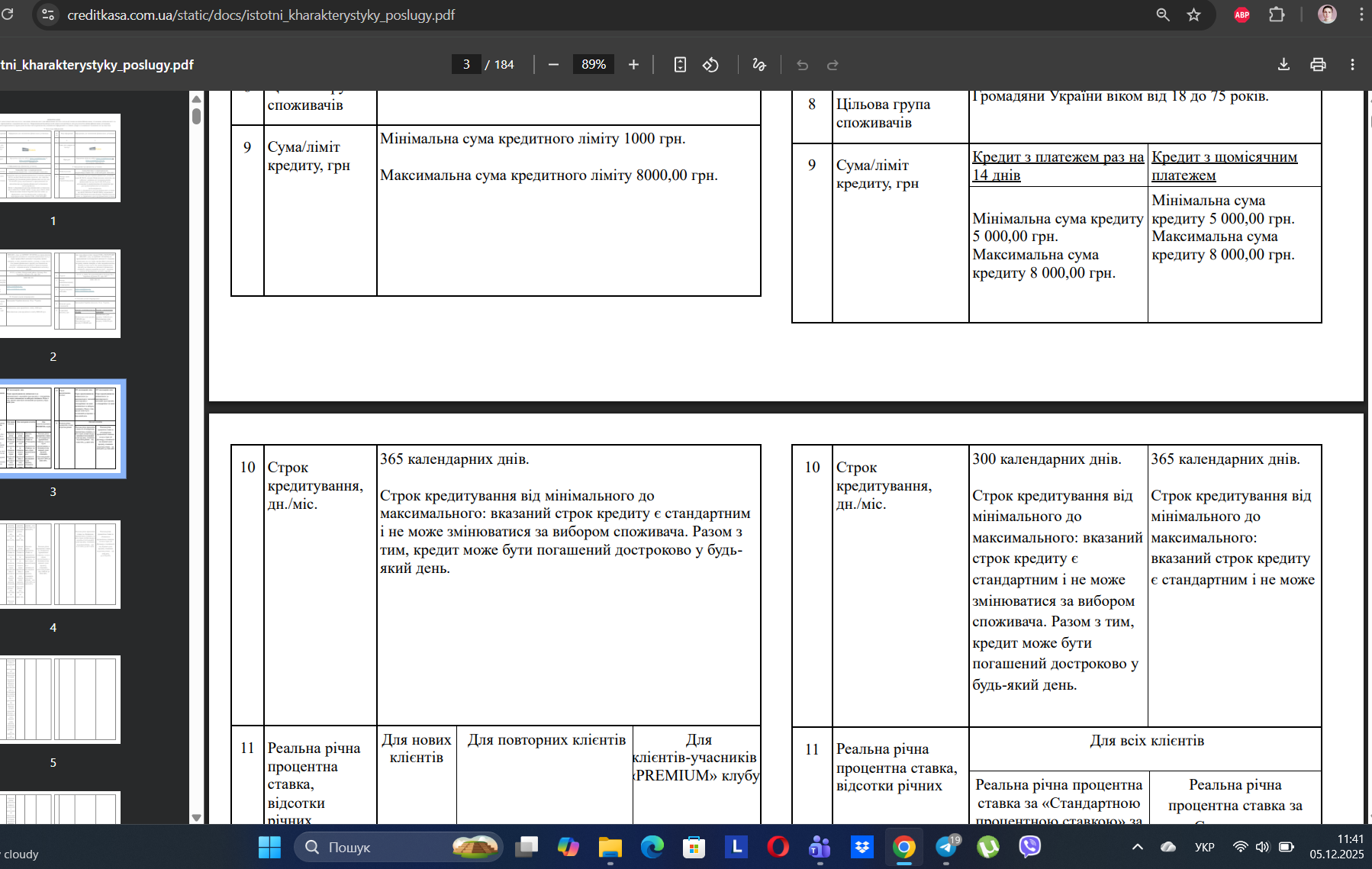
Task: Bookmark this page with the star icon
Action: [1194, 14]
